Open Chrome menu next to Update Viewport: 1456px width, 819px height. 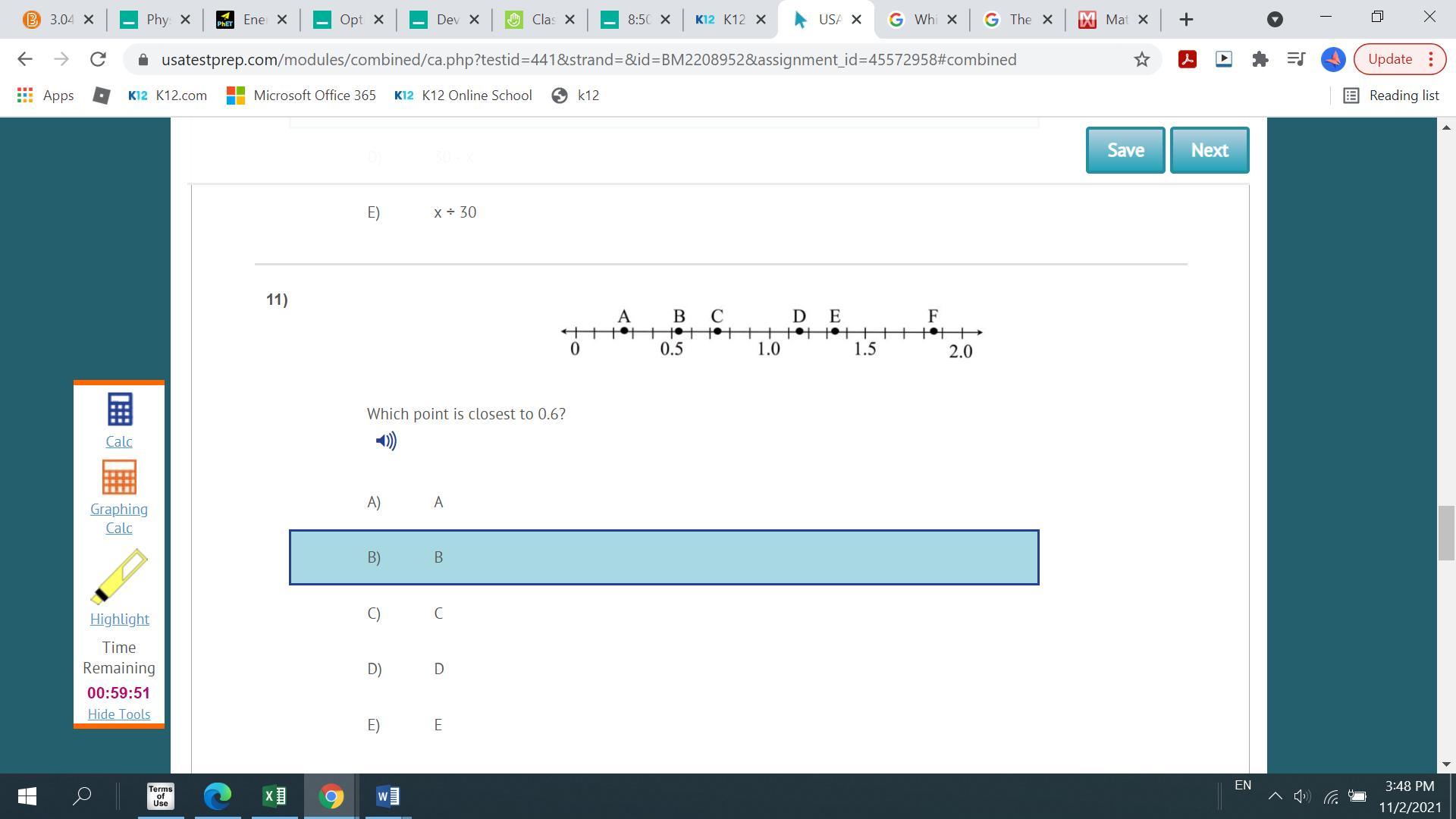pyautogui.click(x=1431, y=59)
